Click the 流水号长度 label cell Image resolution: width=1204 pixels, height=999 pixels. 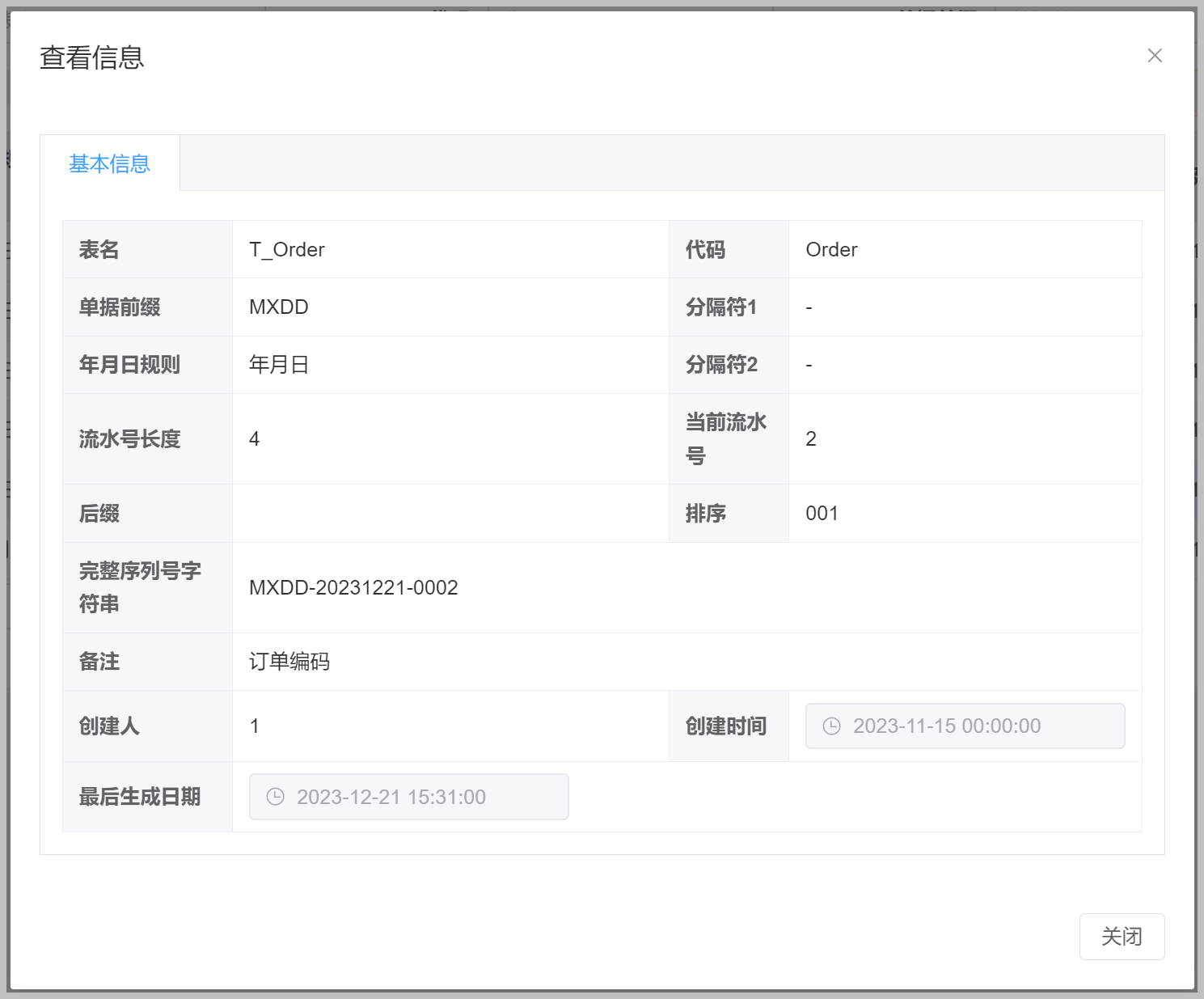click(x=147, y=438)
